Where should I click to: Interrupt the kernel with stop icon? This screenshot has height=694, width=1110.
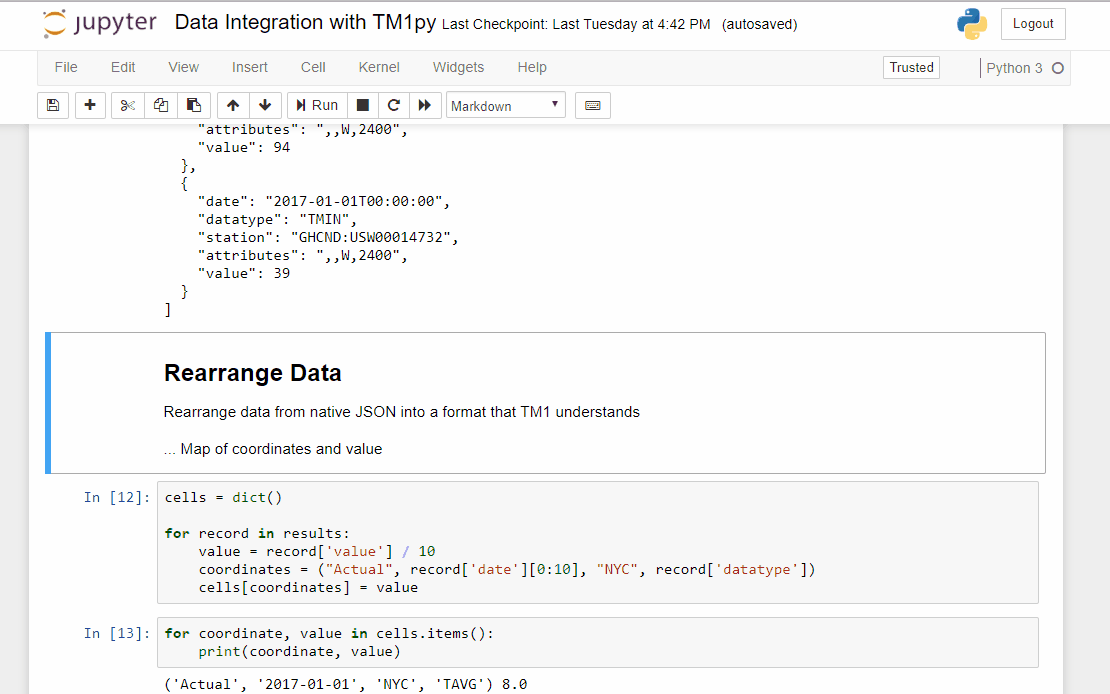click(363, 105)
